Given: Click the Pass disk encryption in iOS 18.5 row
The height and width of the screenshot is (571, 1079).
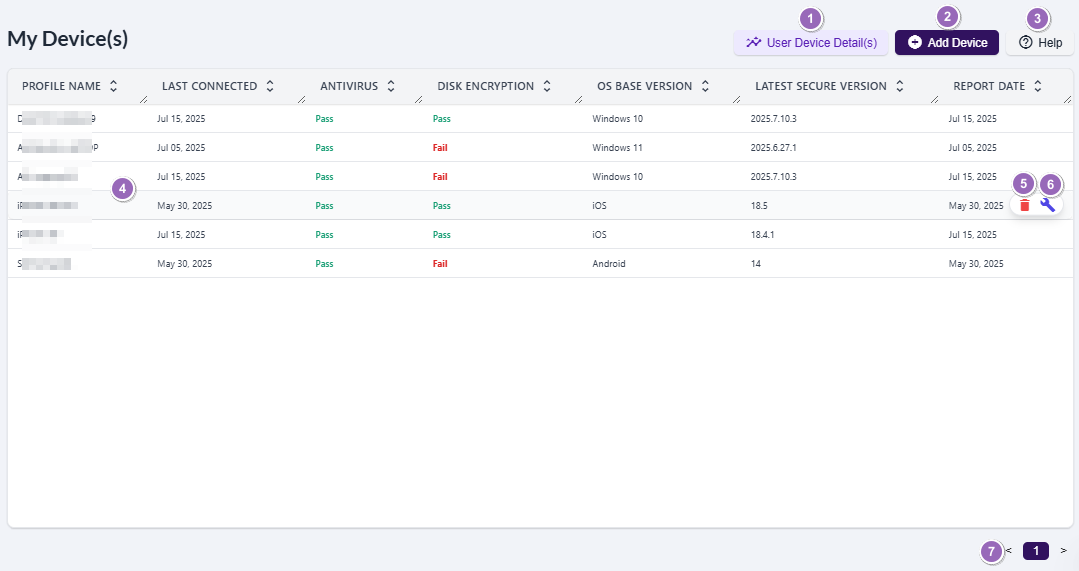Looking at the screenshot, I should click(442, 206).
